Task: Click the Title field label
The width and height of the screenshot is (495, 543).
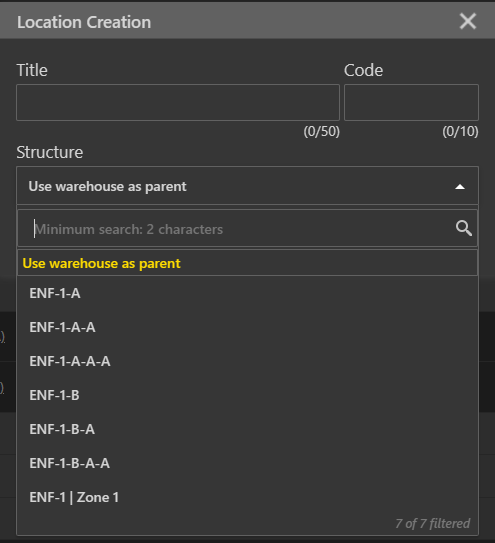Action: 32,70
